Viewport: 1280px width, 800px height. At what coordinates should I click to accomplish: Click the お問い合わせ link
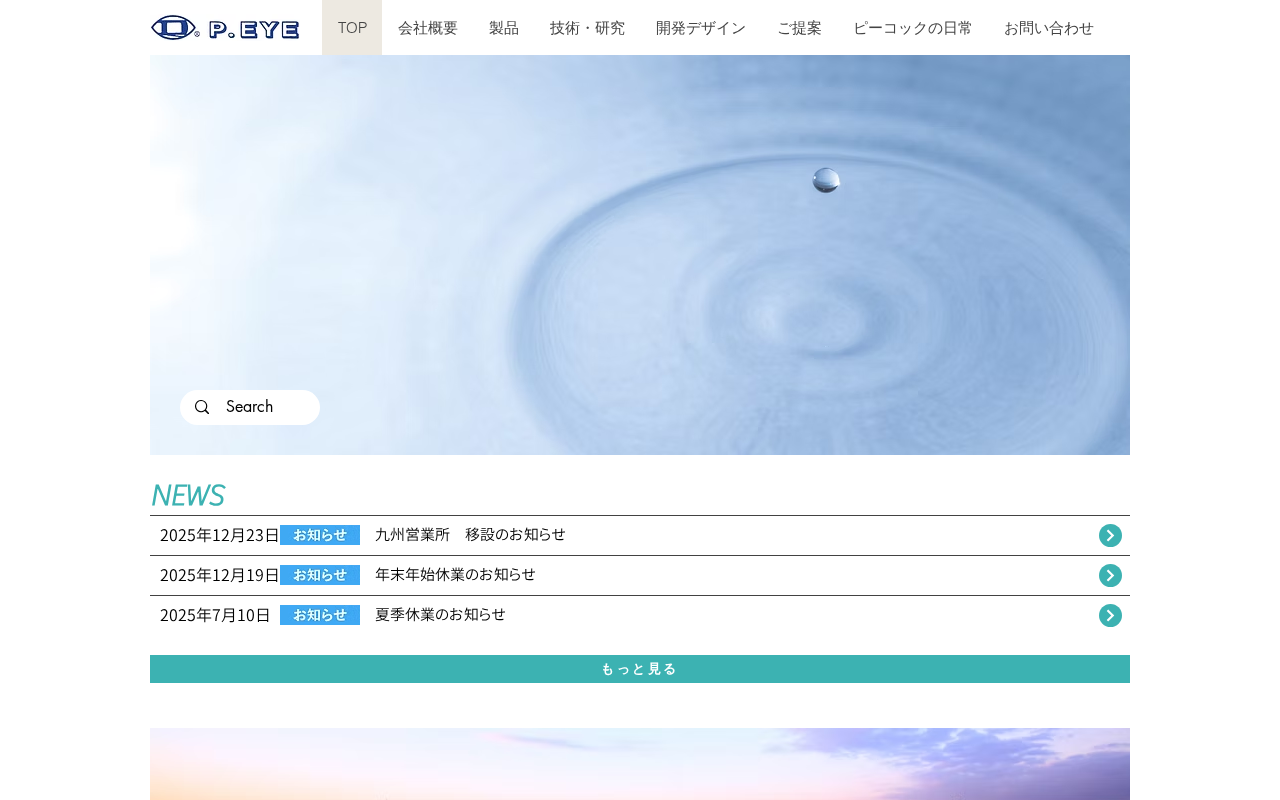click(1049, 28)
